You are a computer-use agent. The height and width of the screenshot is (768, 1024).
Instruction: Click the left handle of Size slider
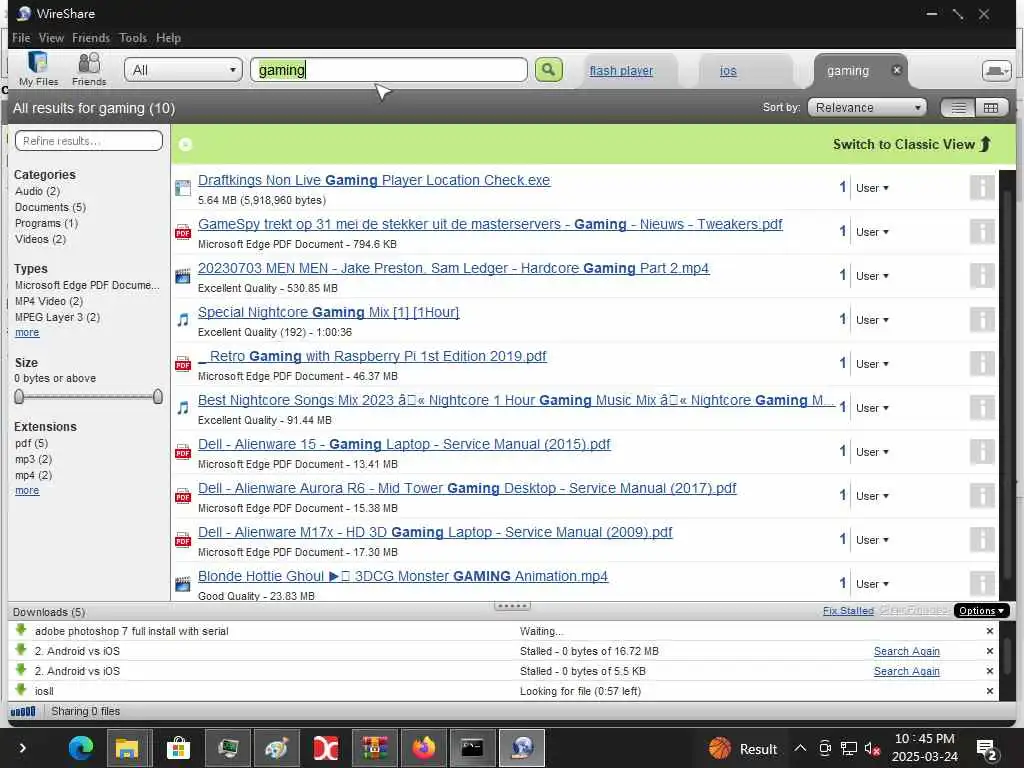pyautogui.click(x=19, y=396)
